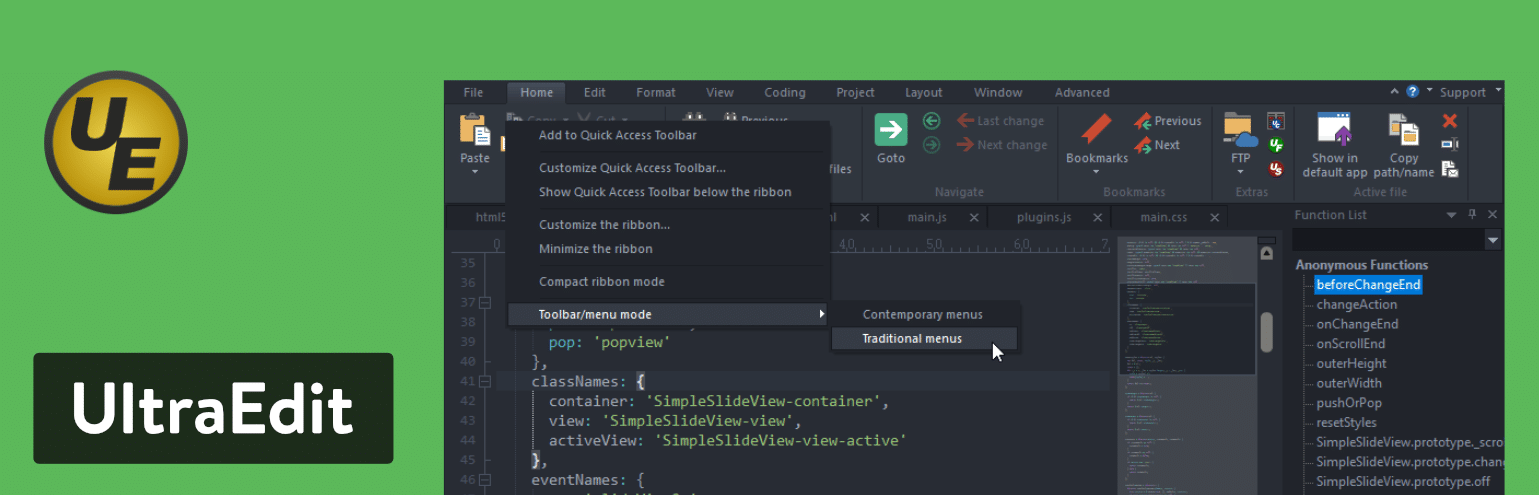The image size is (1539, 495).
Task: Click the red Bookmarks ribbon icon
Action: (x=1096, y=130)
